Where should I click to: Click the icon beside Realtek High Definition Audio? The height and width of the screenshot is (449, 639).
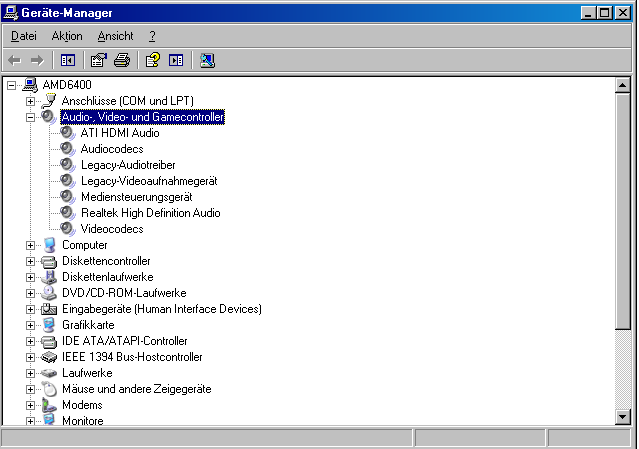(x=68, y=213)
